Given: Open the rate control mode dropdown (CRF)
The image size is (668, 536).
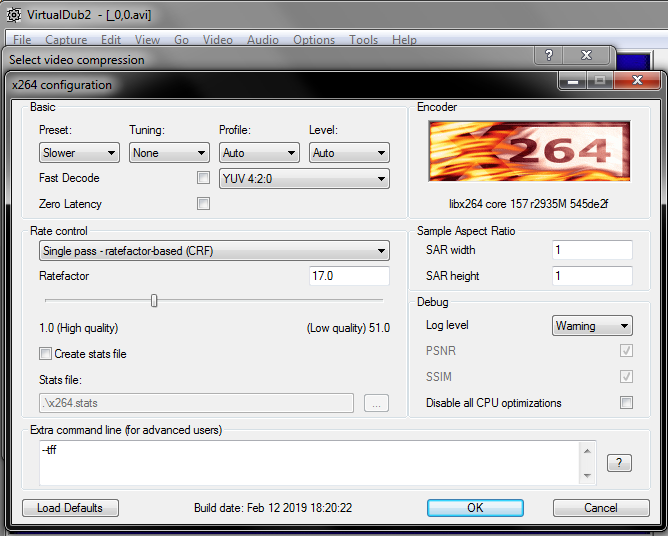Looking at the screenshot, I should (214, 251).
